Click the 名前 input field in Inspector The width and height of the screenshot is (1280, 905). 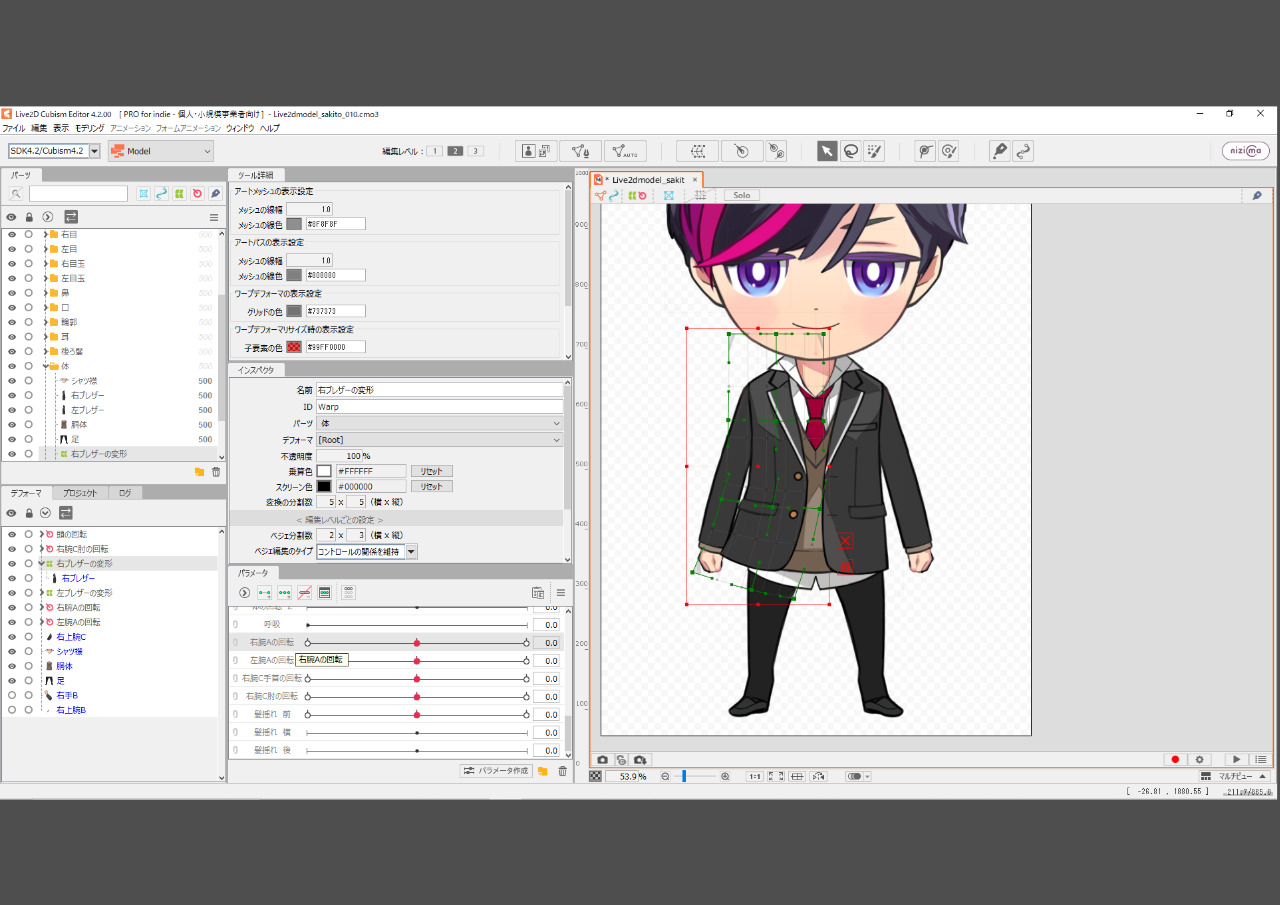(439, 390)
